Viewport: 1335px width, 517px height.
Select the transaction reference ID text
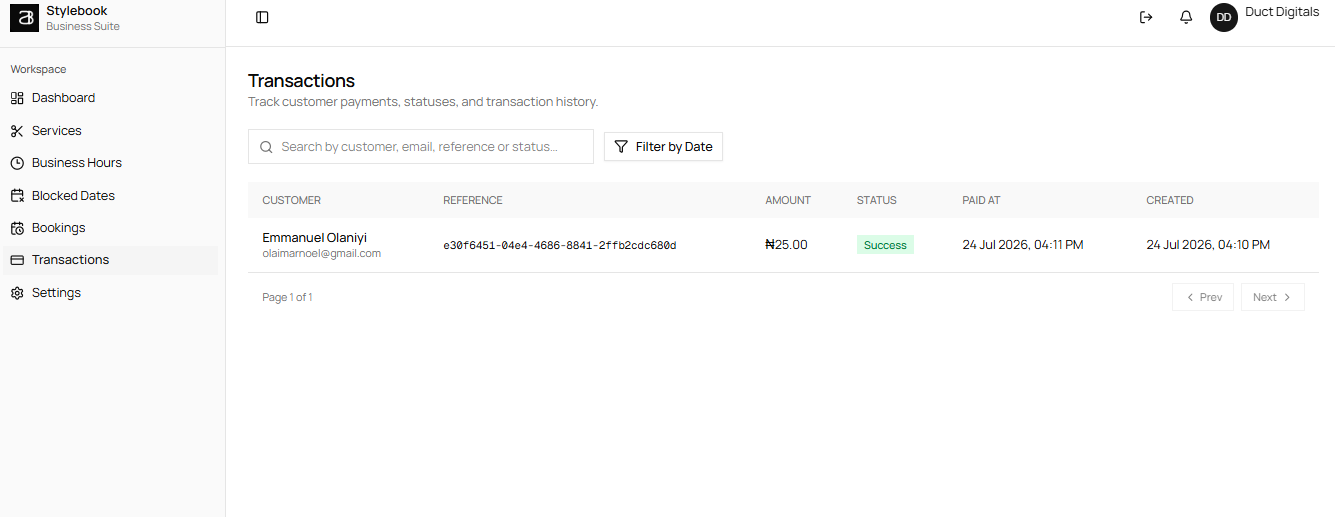tap(560, 246)
